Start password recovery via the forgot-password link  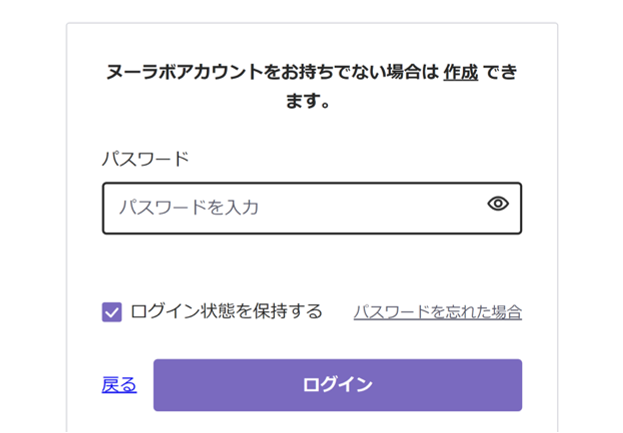tap(437, 312)
